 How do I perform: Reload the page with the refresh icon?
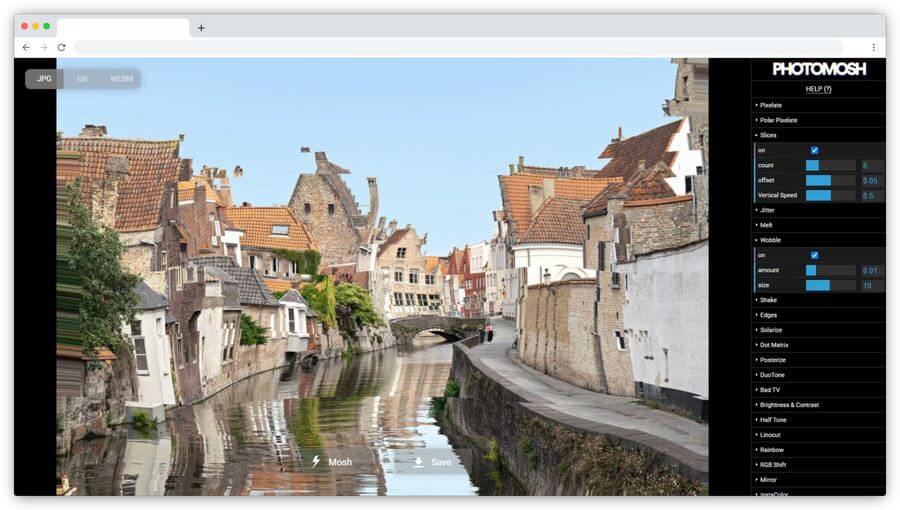pyautogui.click(x=61, y=47)
